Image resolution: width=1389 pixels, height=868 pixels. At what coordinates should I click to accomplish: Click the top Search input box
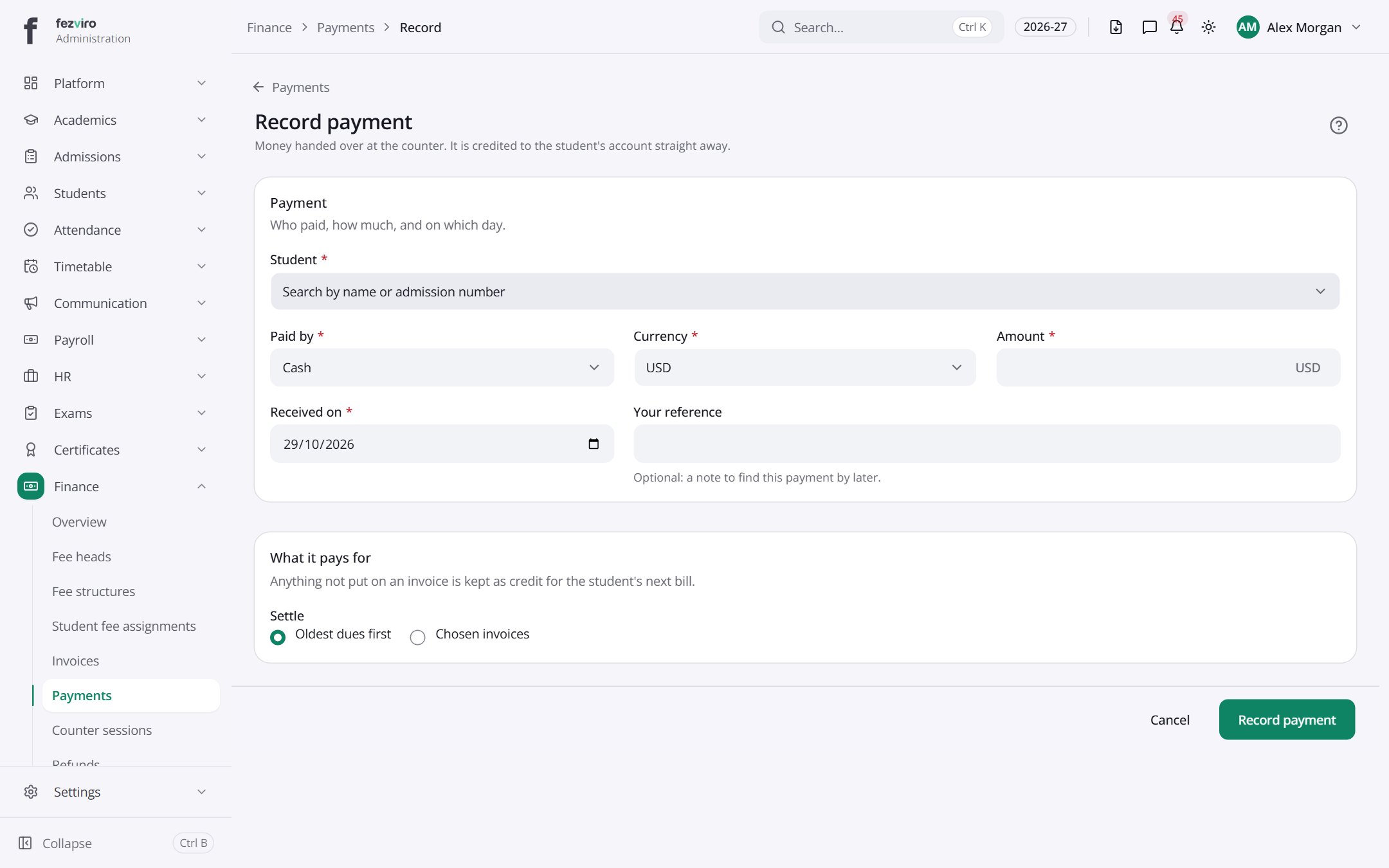[880, 27]
